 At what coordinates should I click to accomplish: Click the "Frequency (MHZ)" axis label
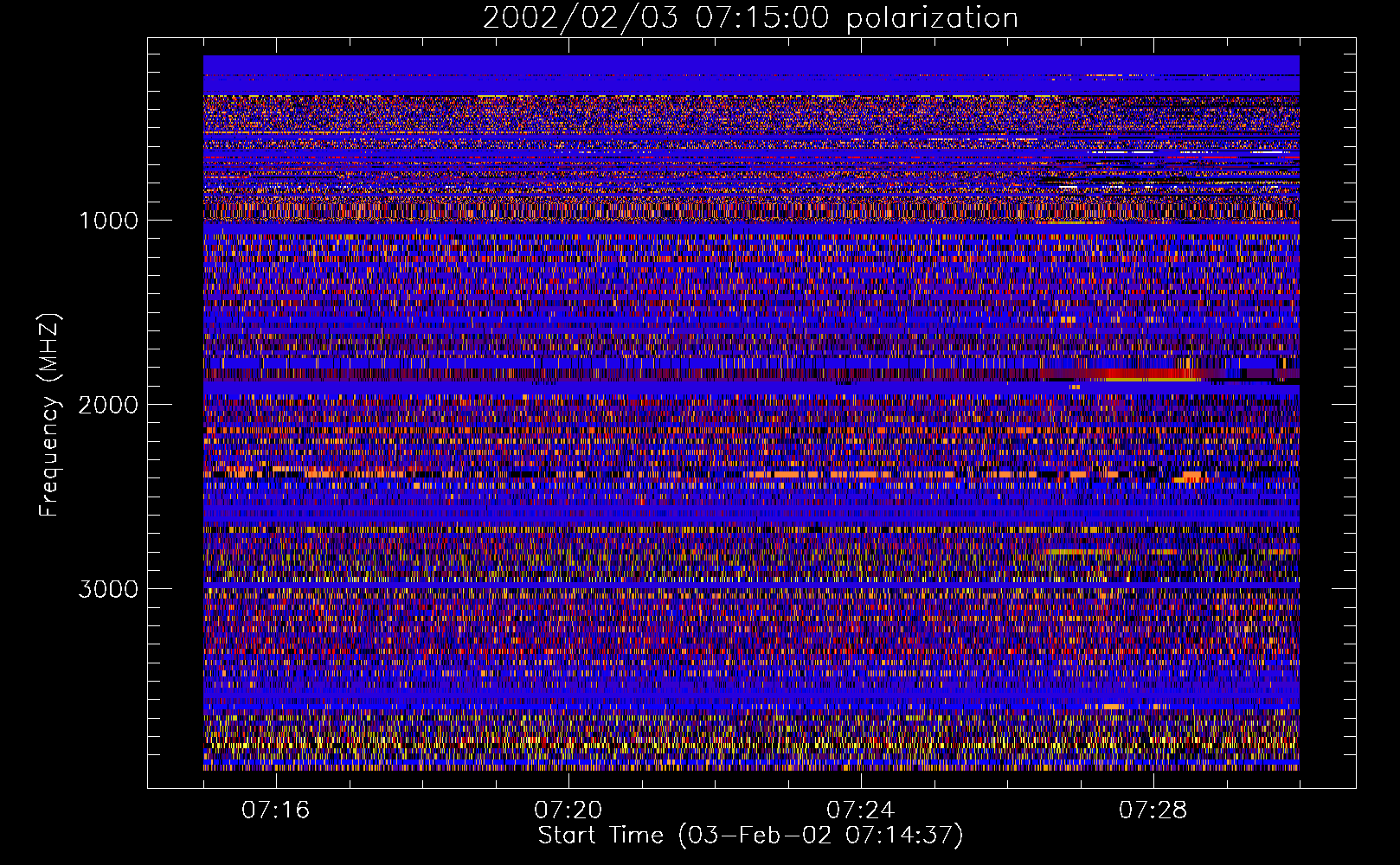50,415
